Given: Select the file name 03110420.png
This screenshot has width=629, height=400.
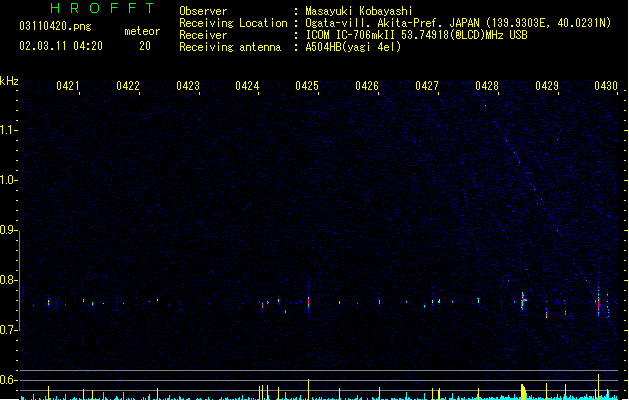Looking at the screenshot, I should (55, 26).
